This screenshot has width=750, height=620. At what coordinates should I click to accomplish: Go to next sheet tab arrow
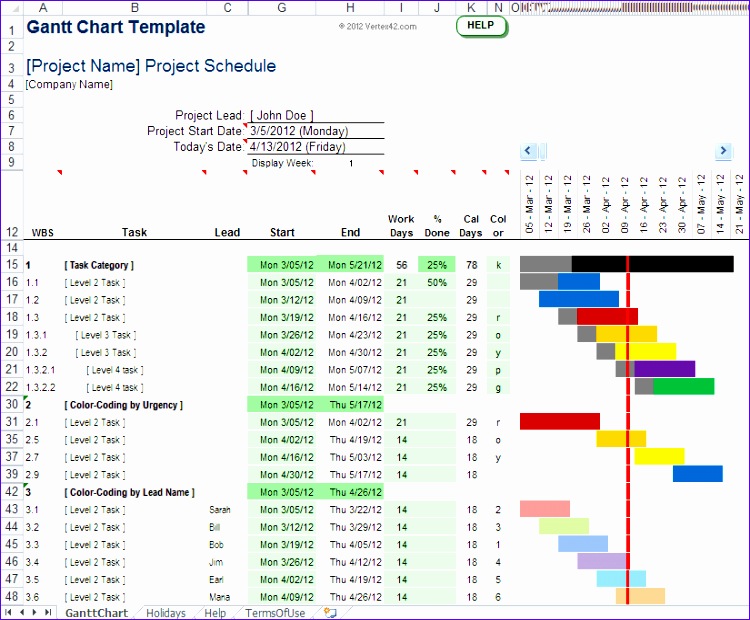click(x=34, y=612)
